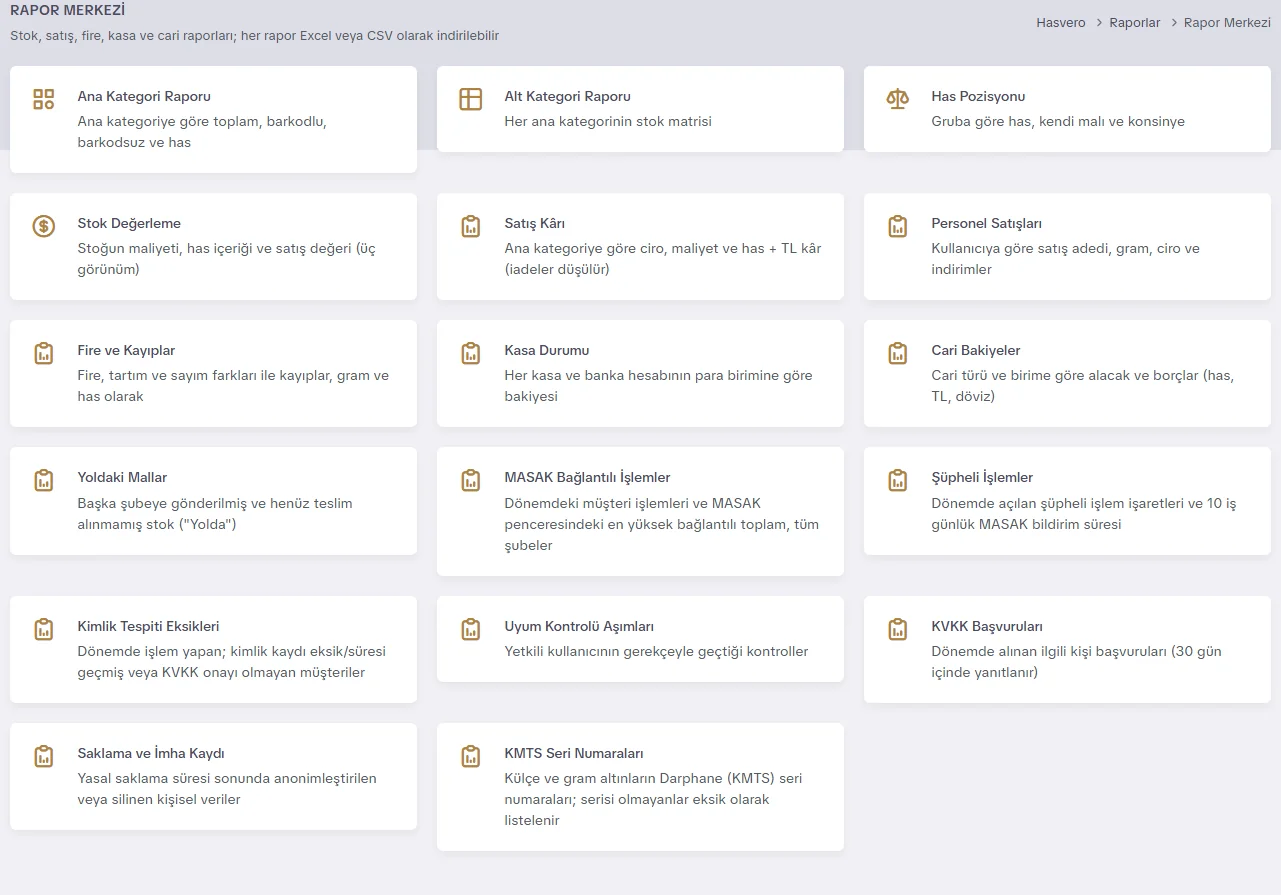Screen dimensions: 1281x895
Task: Click the Alt Kategori Raporu table icon
Action: point(470,99)
